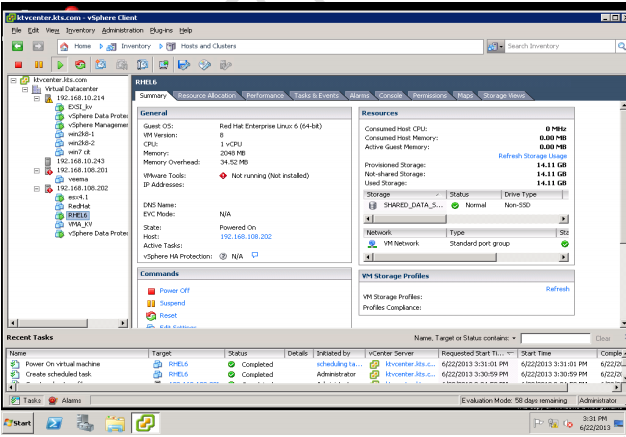The width and height of the screenshot is (626, 437).
Task: Click Refresh in VM Storage Profiles
Action: click(x=557, y=289)
